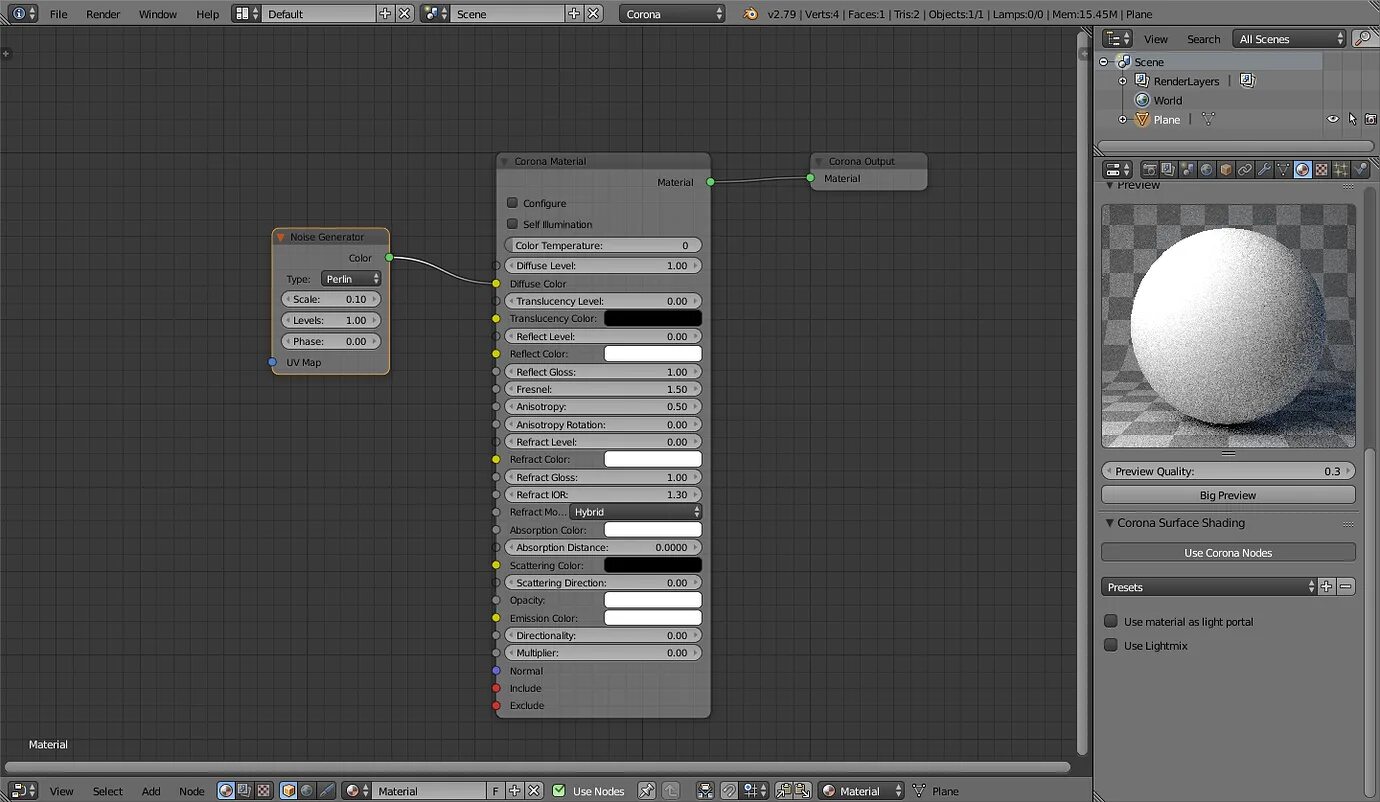
Task: Toggle fake user F button
Action: (496, 791)
